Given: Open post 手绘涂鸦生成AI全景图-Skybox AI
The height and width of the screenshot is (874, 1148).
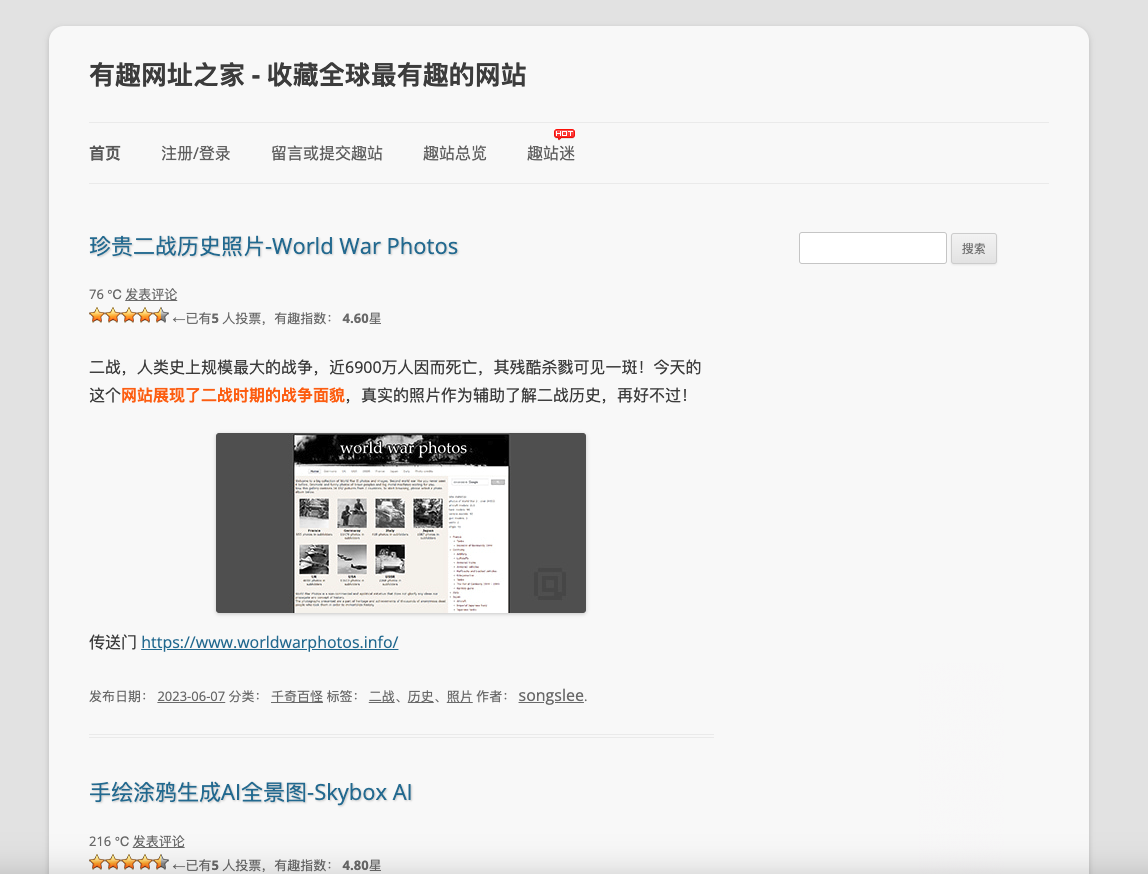Looking at the screenshot, I should coord(250,792).
